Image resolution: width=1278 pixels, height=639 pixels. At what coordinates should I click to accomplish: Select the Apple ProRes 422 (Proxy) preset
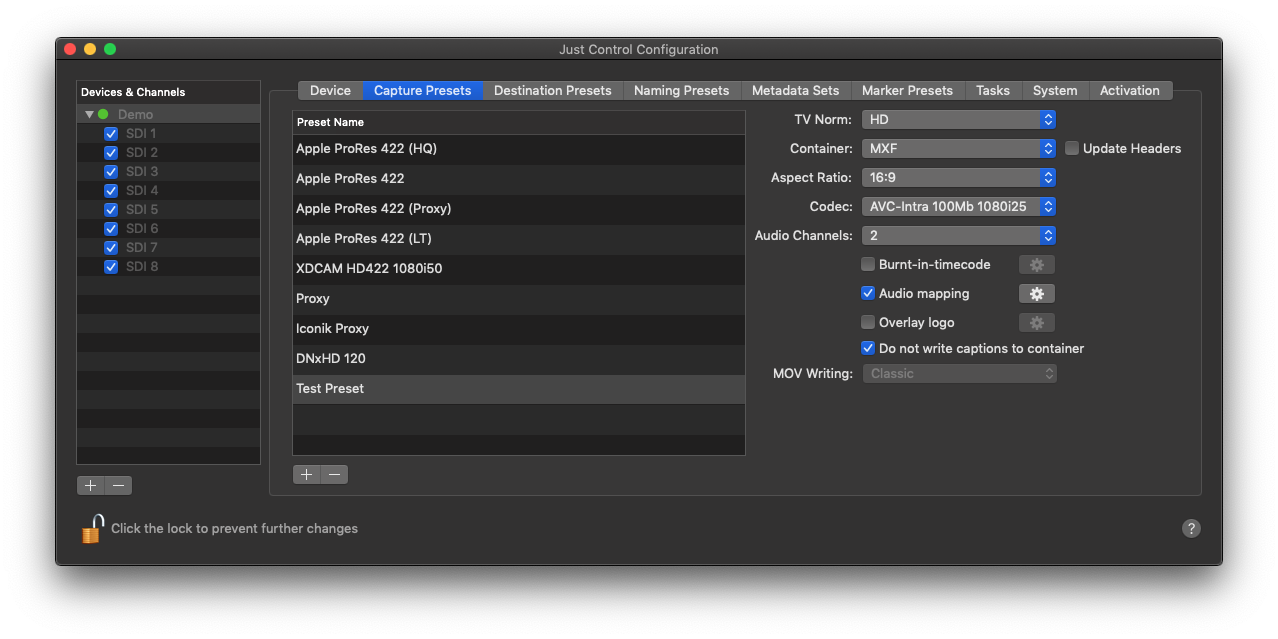pos(519,209)
